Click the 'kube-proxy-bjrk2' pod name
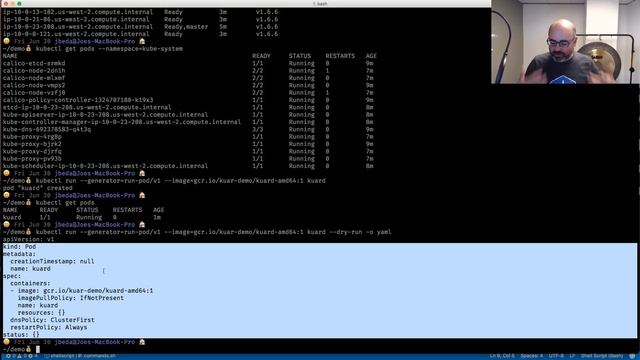Image resolution: width=640 pixels, height=360 pixels. pyautogui.click(x=32, y=144)
